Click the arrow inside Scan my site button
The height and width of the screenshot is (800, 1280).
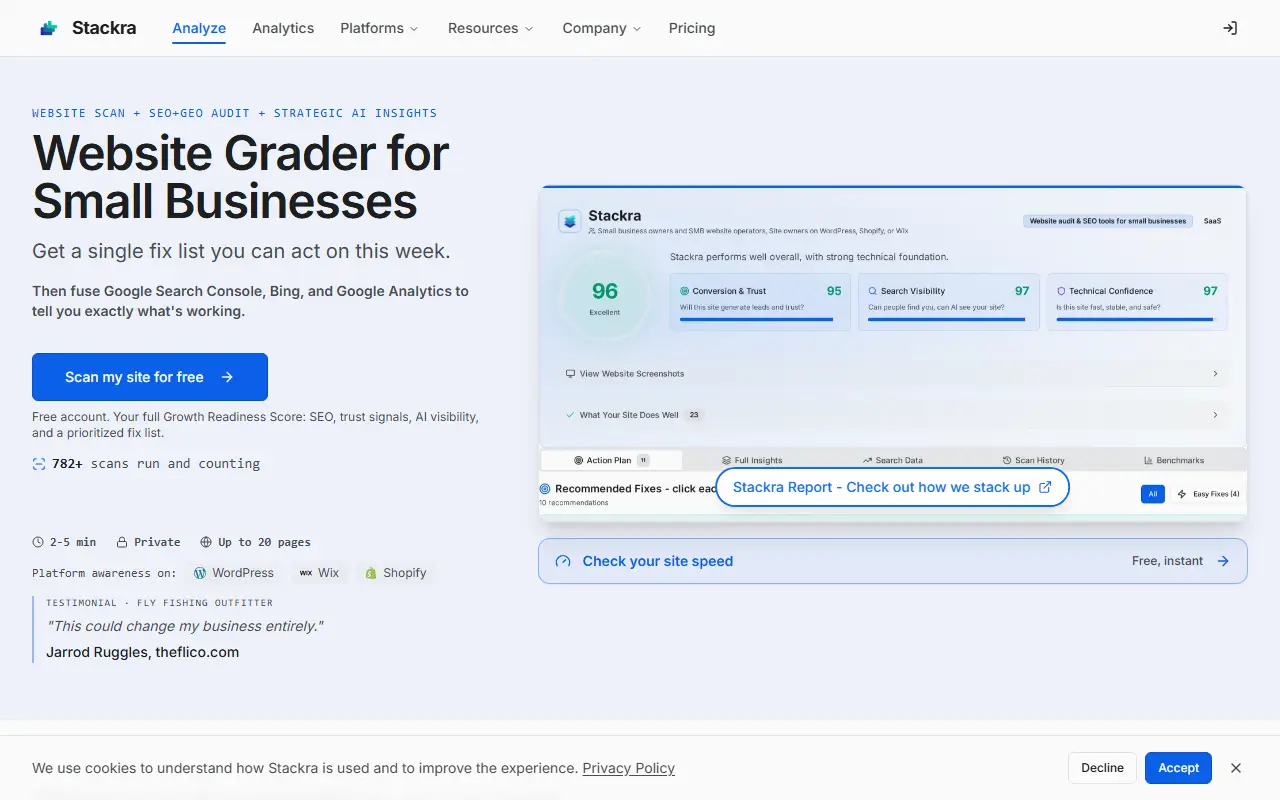pyautogui.click(x=227, y=377)
